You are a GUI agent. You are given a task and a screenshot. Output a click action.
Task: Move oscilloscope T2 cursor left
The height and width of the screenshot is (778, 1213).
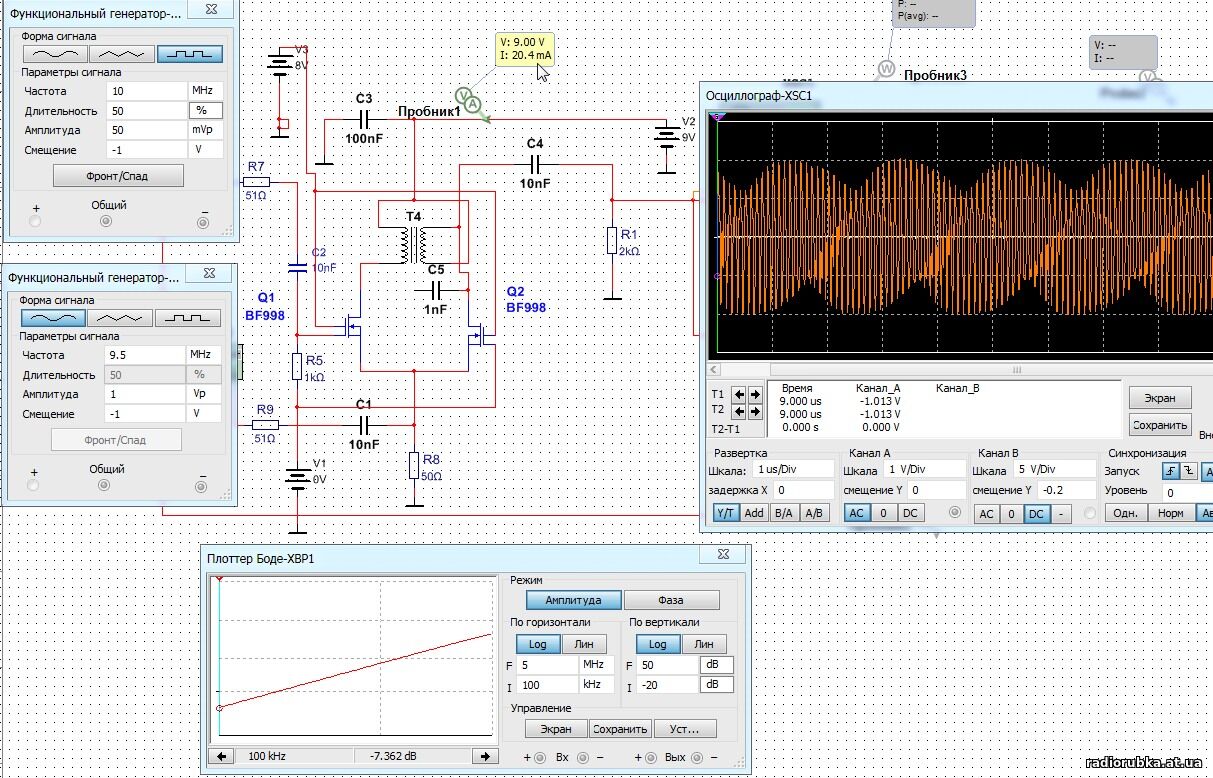[x=739, y=411]
